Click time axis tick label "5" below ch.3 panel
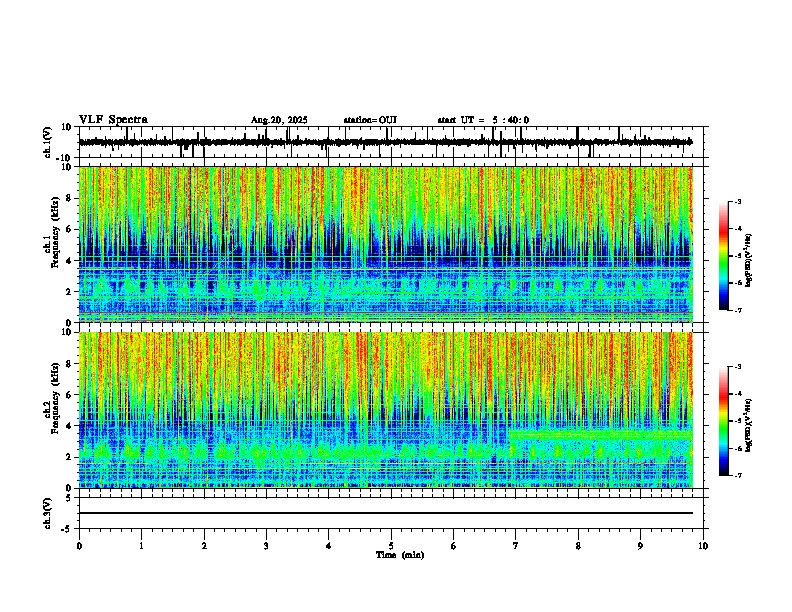This screenshot has height=612, width=792. coord(391,546)
